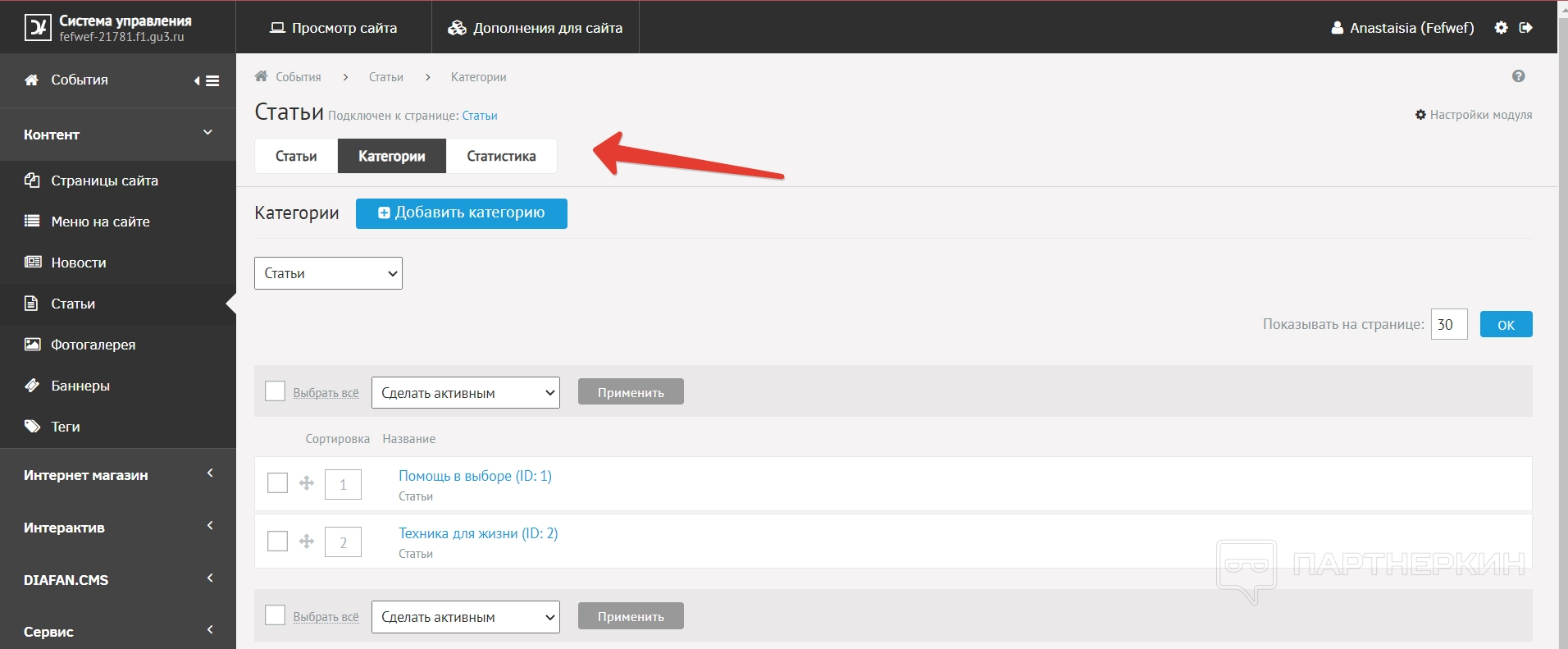Click the user icon beside Anastaisia
The image size is (1568, 649).
[1337, 28]
